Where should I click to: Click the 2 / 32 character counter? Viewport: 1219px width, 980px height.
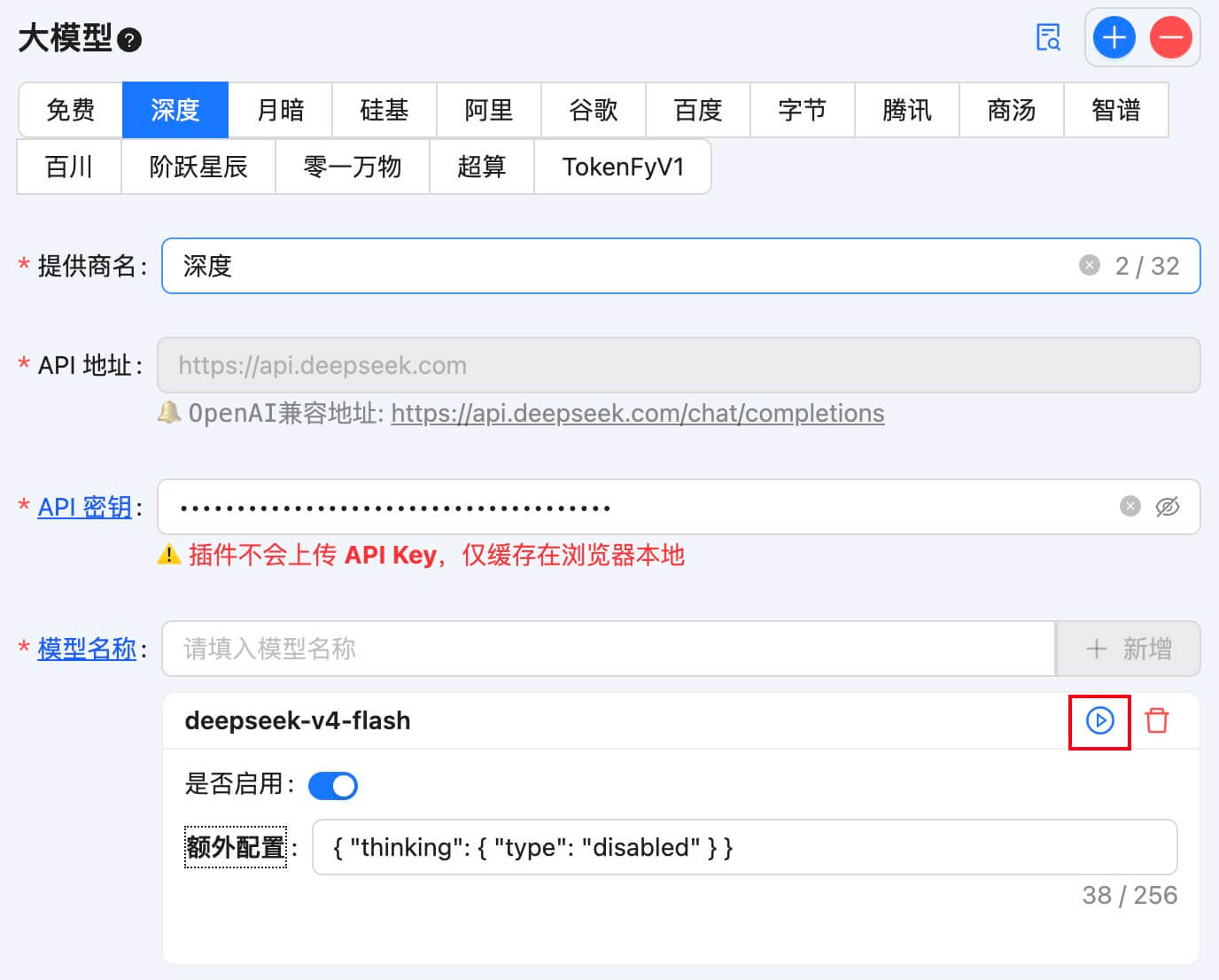[x=1147, y=266]
